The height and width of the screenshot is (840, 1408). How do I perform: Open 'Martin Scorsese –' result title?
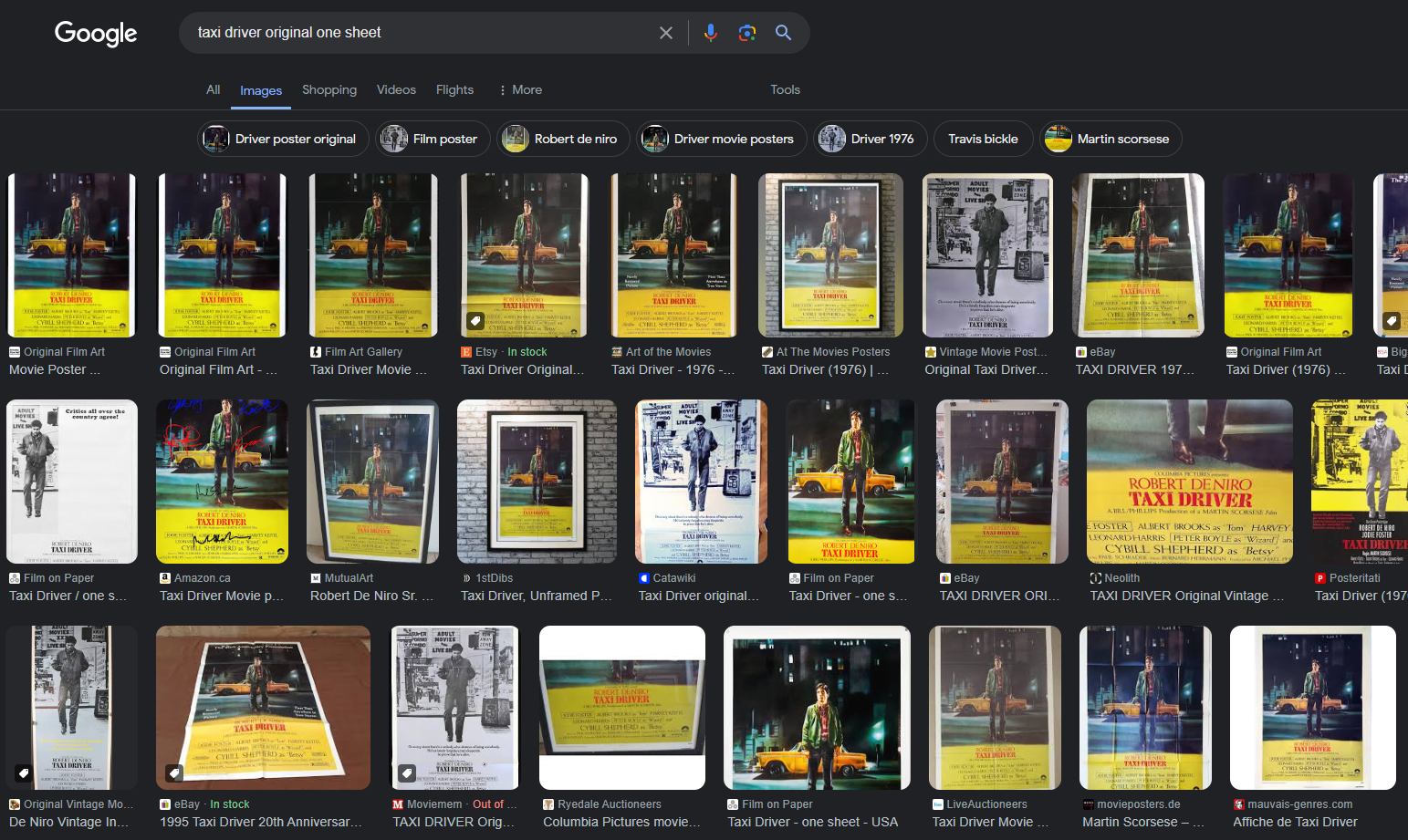[1143, 823]
